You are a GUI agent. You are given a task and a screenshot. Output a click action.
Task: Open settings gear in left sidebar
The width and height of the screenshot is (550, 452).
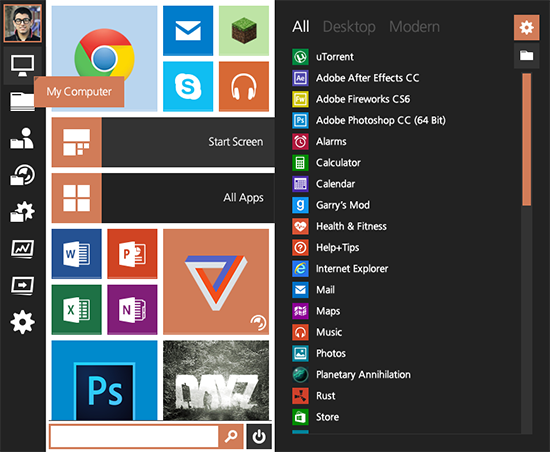[x=22, y=322]
